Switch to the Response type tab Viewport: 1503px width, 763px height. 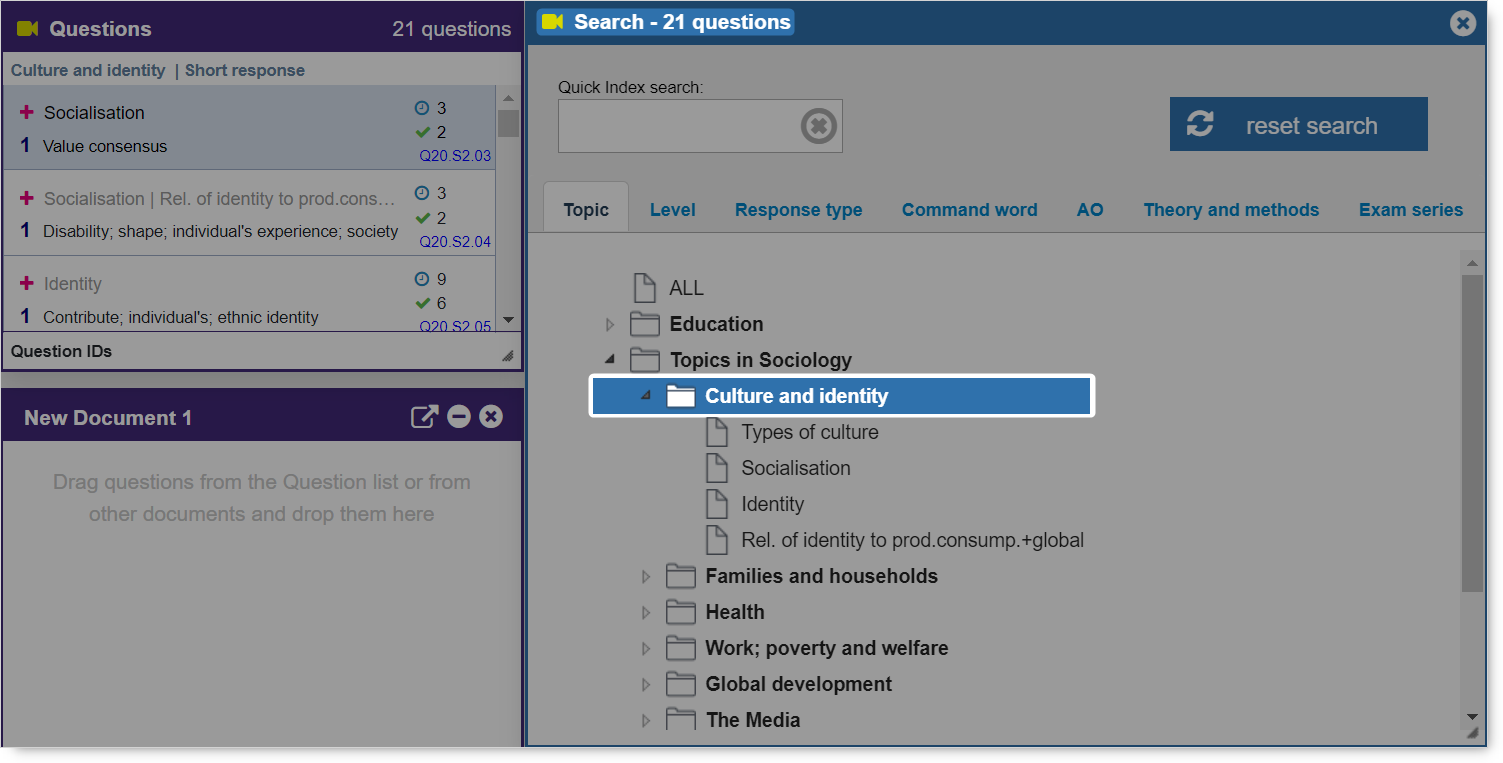(x=798, y=210)
